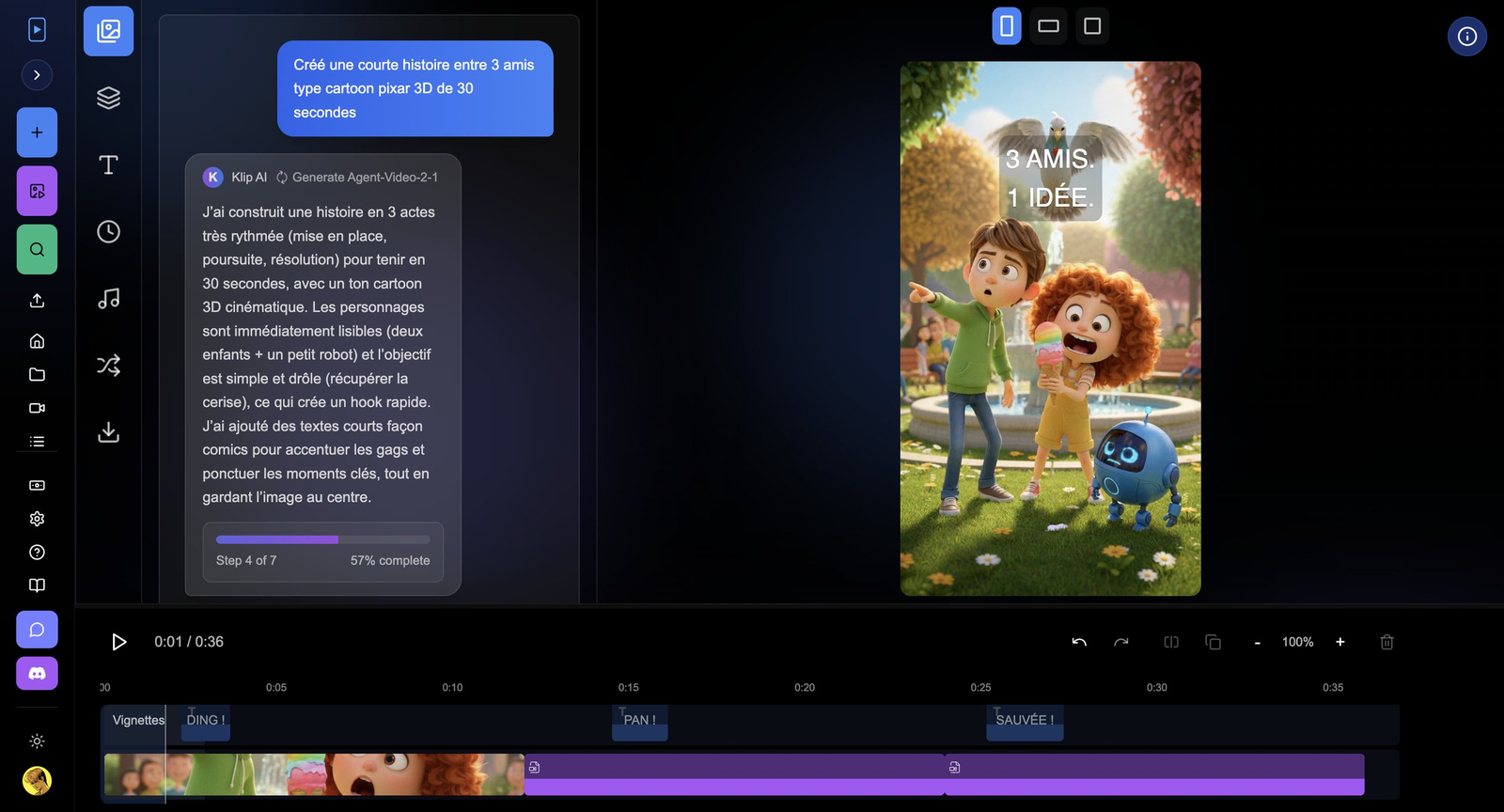
Task: Expand the left sidebar with chevron
Action: coord(37,75)
